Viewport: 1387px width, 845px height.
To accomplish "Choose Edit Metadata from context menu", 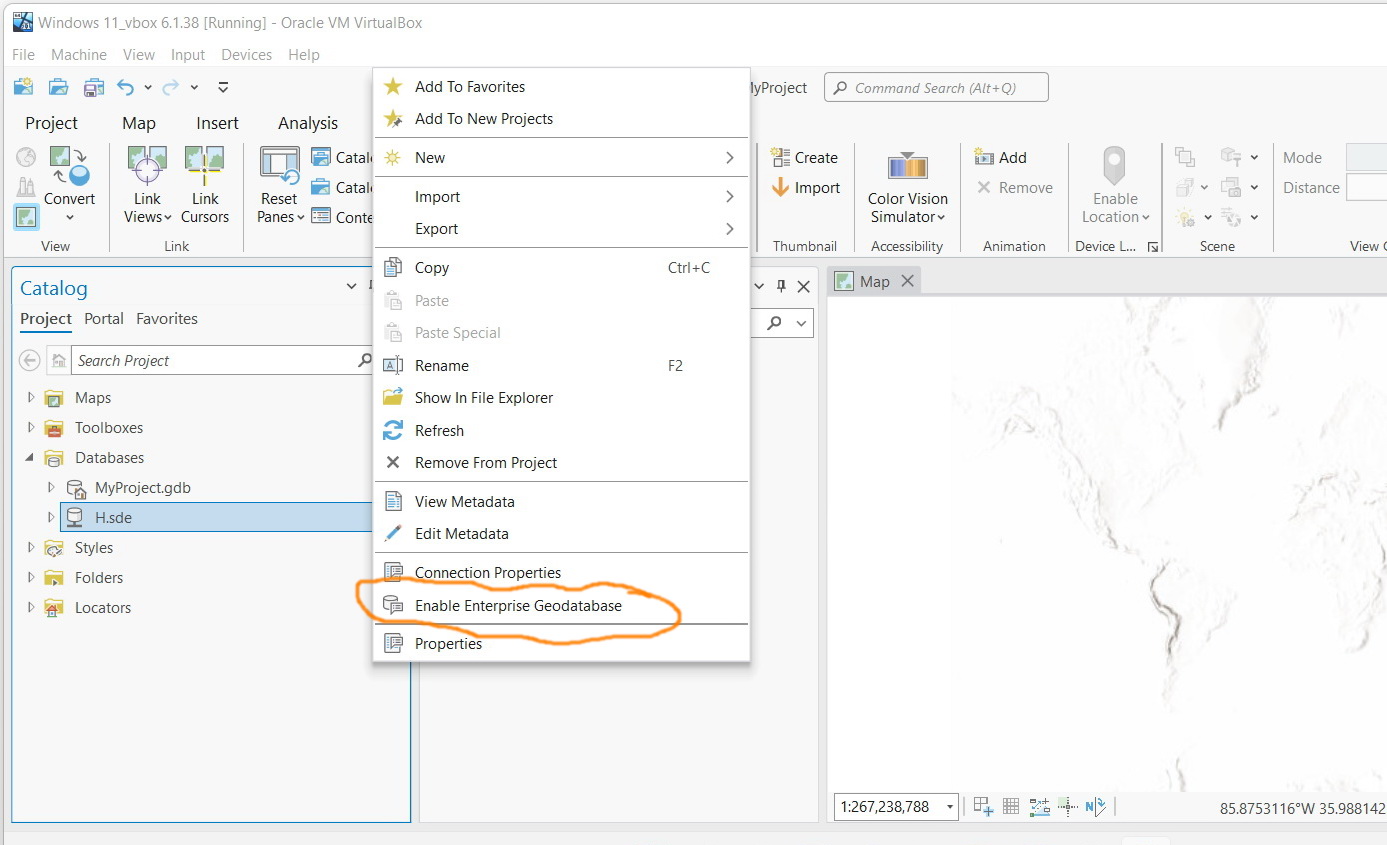I will pos(561,534).
